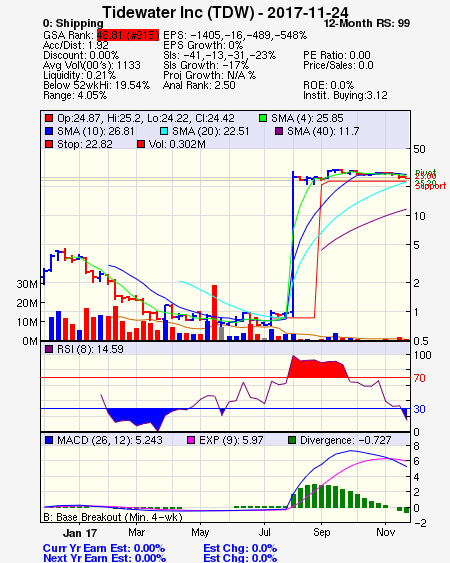Click the RSI (8): 14.59 legend text

click(x=90, y=349)
